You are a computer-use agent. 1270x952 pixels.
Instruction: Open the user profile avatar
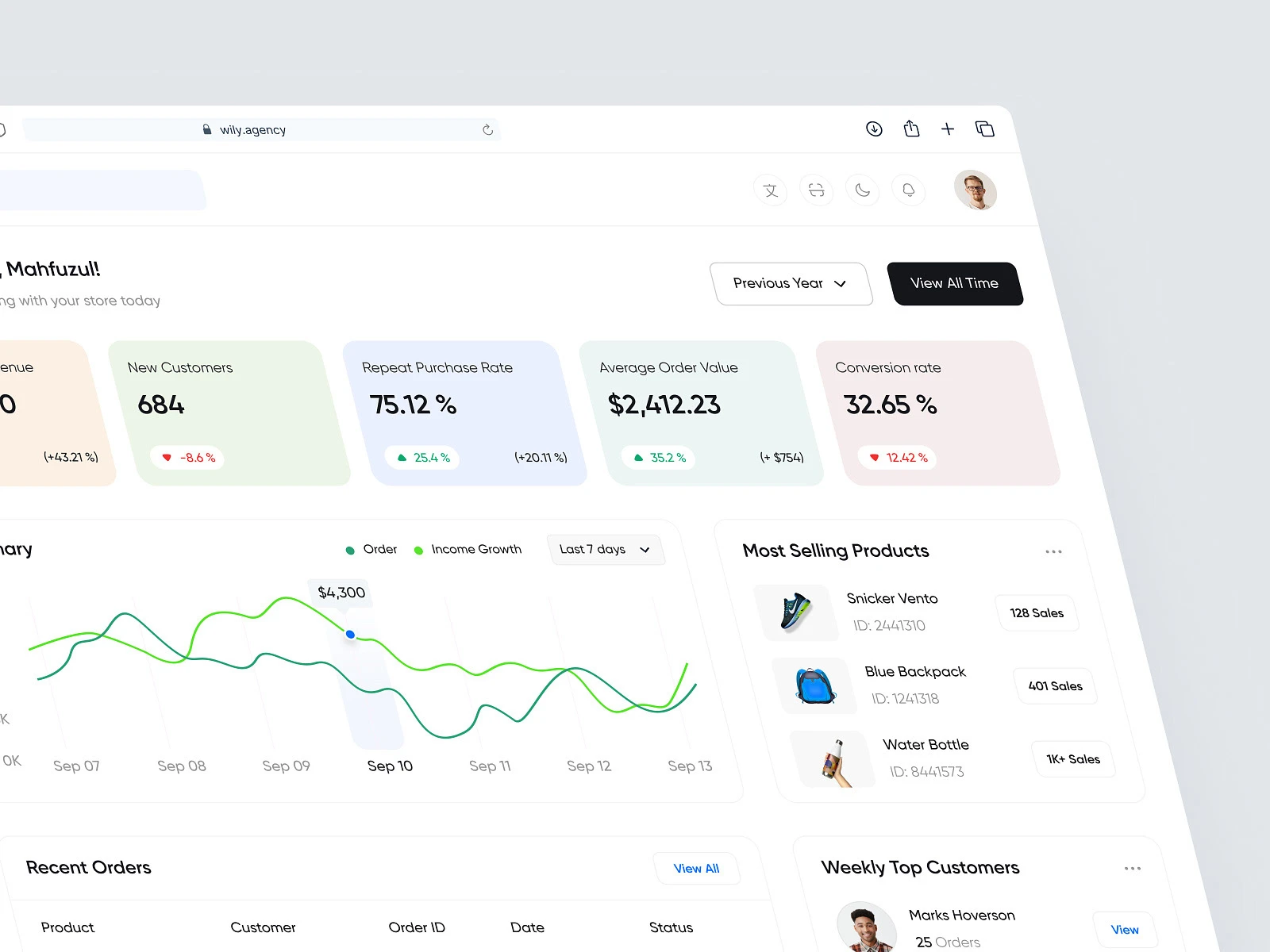(975, 190)
